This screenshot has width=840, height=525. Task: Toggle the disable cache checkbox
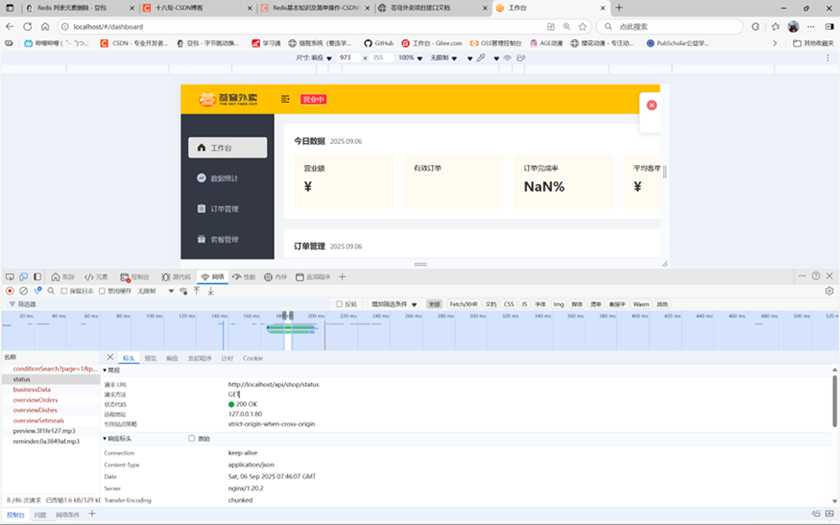(102, 291)
